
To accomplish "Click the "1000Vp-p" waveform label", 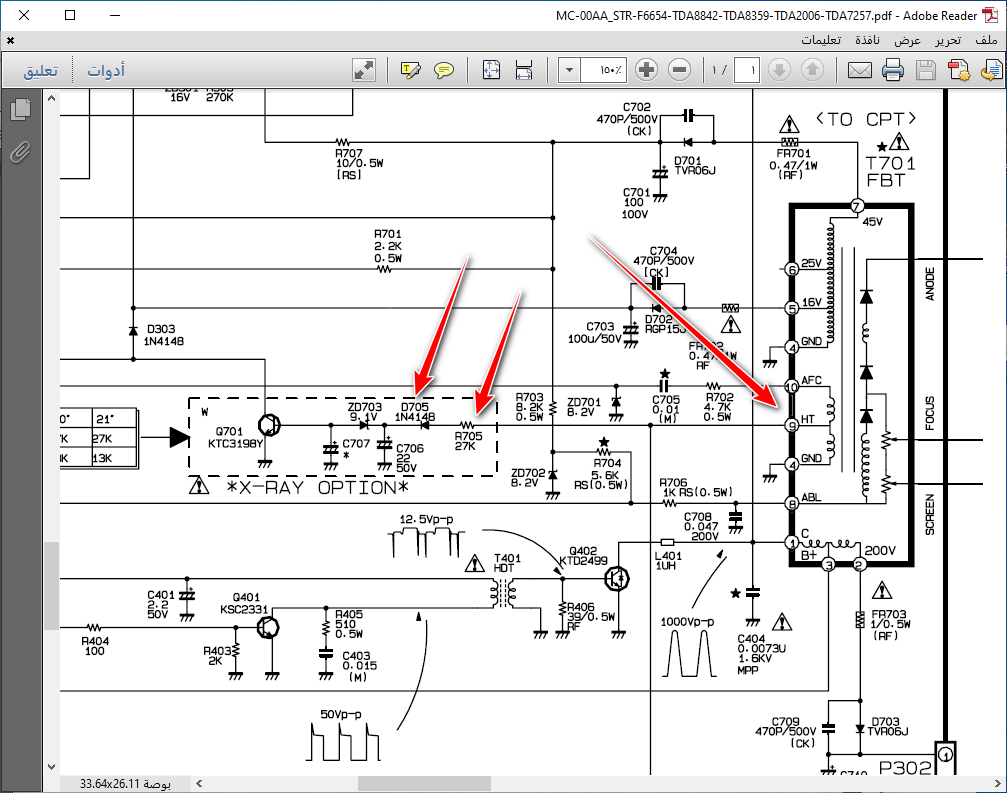I will pyautogui.click(x=687, y=622).
